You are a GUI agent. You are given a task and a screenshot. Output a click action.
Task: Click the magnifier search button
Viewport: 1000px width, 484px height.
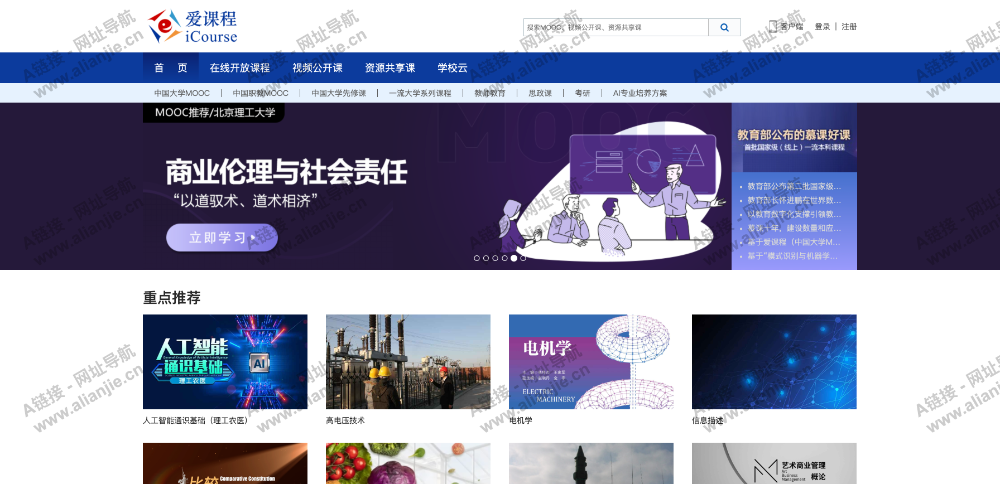pyautogui.click(x=724, y=27)
